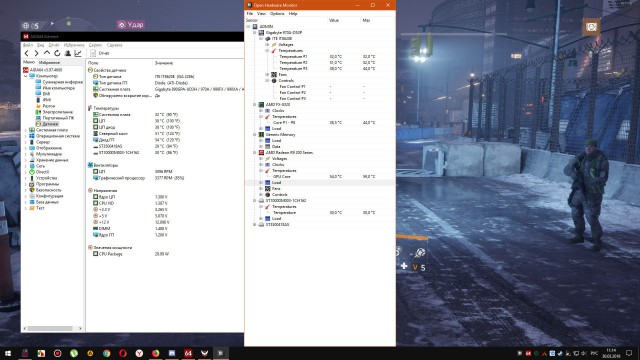This screenshot has width=640, height=360.
Task: Click the GPU Core temperature row
Action: click(x=320, y=176)
